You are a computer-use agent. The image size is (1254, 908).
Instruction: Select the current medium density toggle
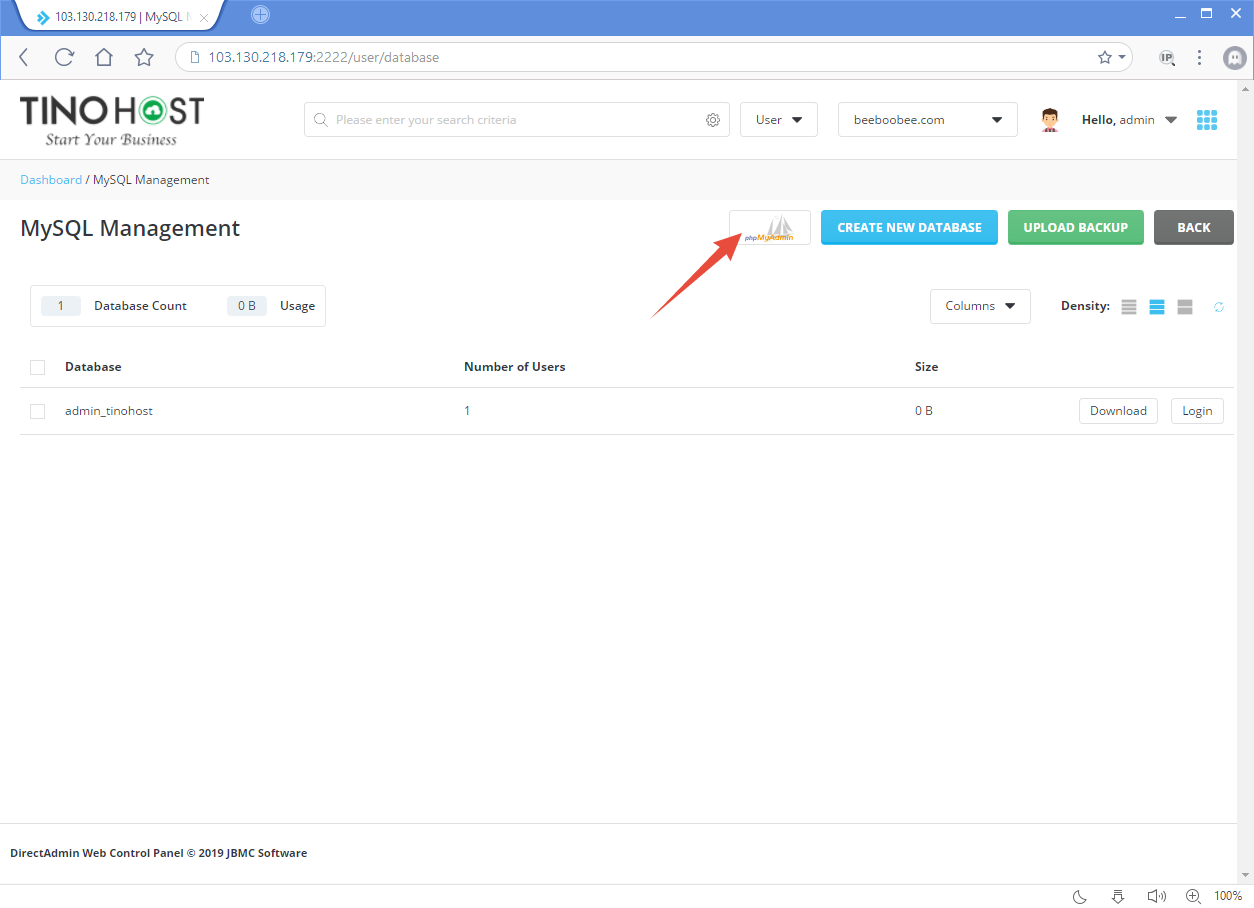(1156, 306)
